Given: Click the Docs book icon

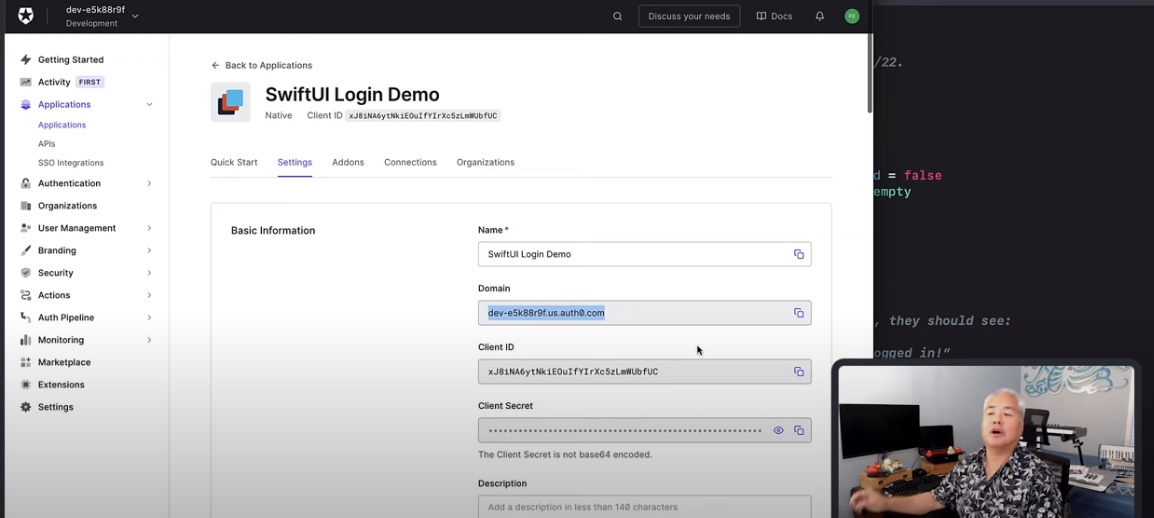Looking at the screenshot, I should [761, 16].
